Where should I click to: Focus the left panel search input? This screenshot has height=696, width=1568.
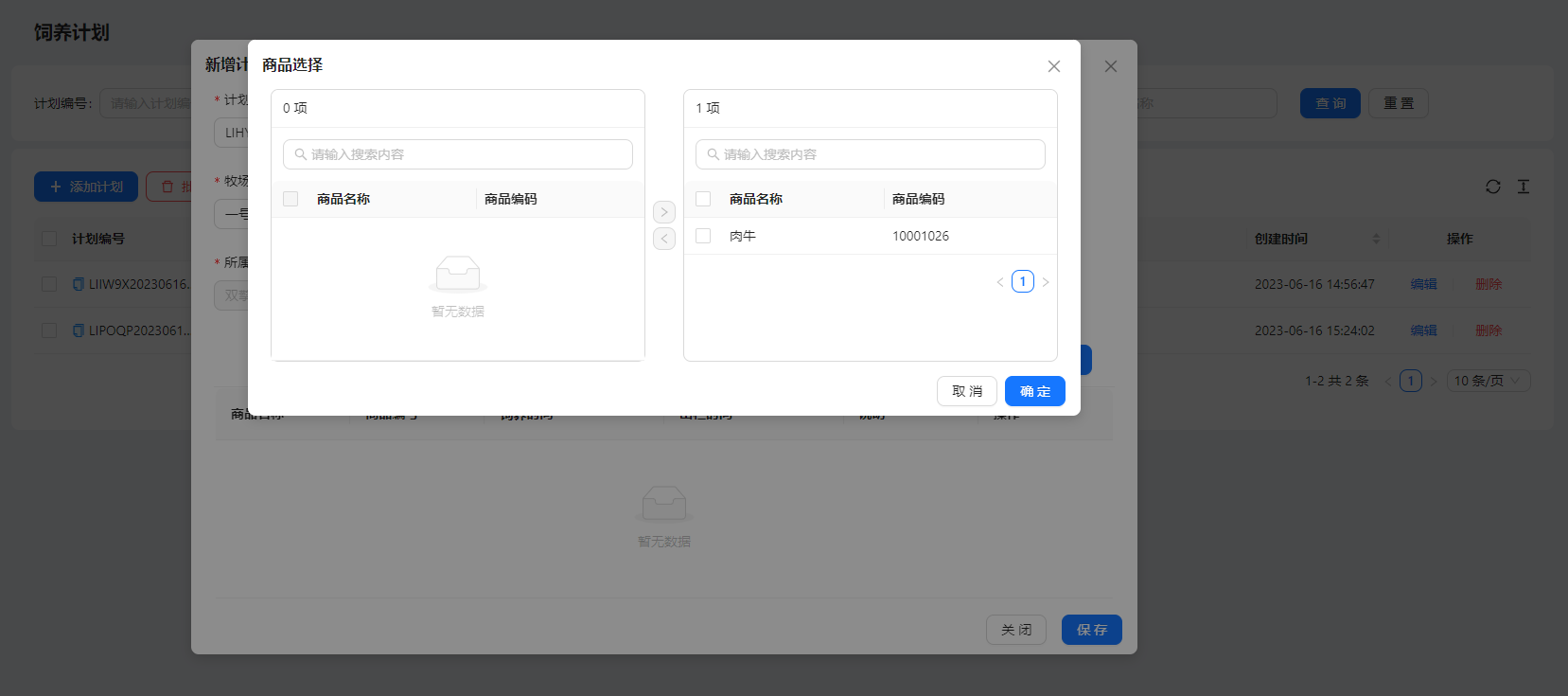click(458, 154)
